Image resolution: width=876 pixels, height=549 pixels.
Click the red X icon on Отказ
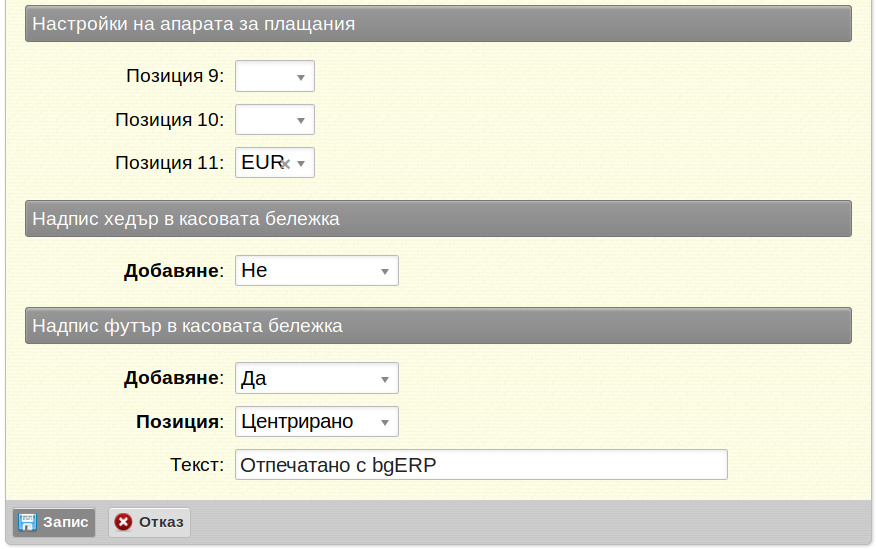click(x=124, y=522)
